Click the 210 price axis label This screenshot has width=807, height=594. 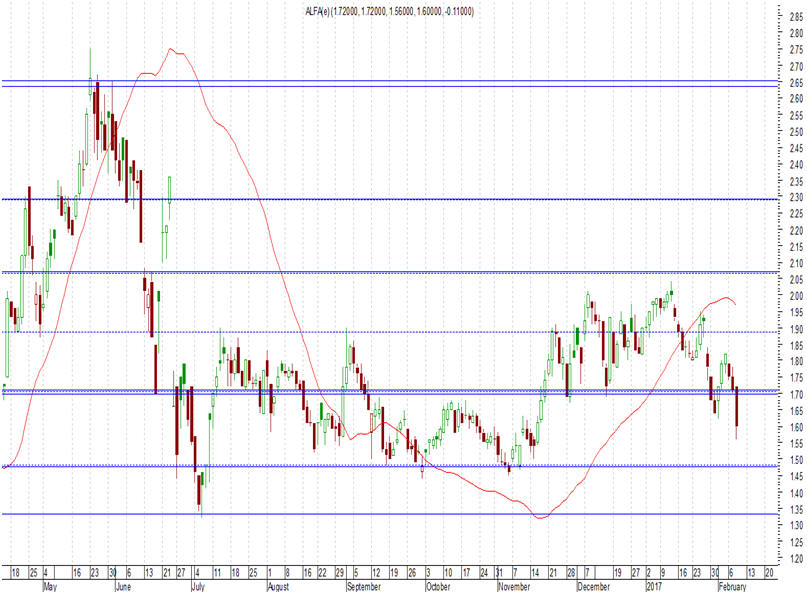point(796,264)
